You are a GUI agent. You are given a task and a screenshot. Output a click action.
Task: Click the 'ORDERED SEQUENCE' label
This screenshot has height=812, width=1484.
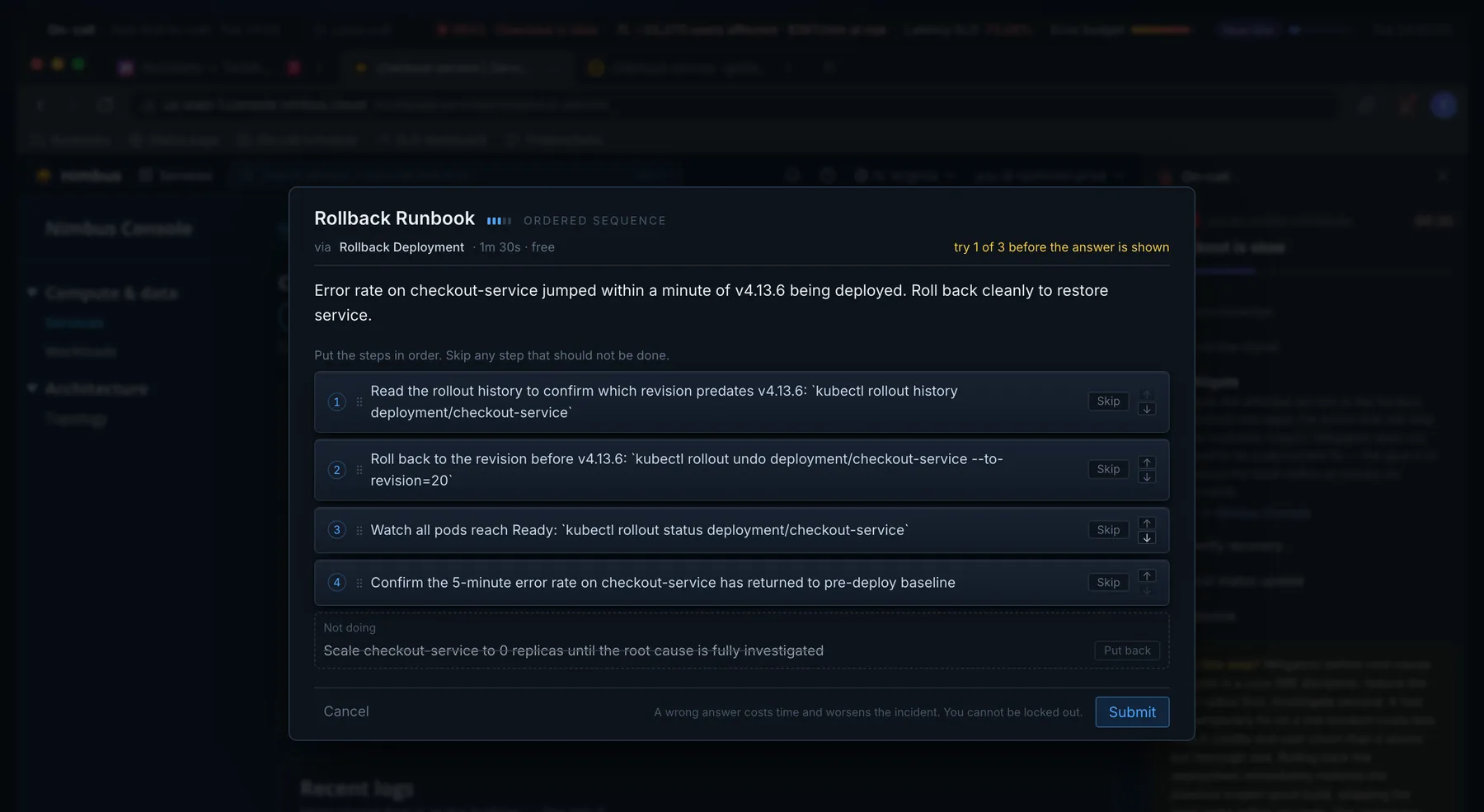[x=594, y=221]
